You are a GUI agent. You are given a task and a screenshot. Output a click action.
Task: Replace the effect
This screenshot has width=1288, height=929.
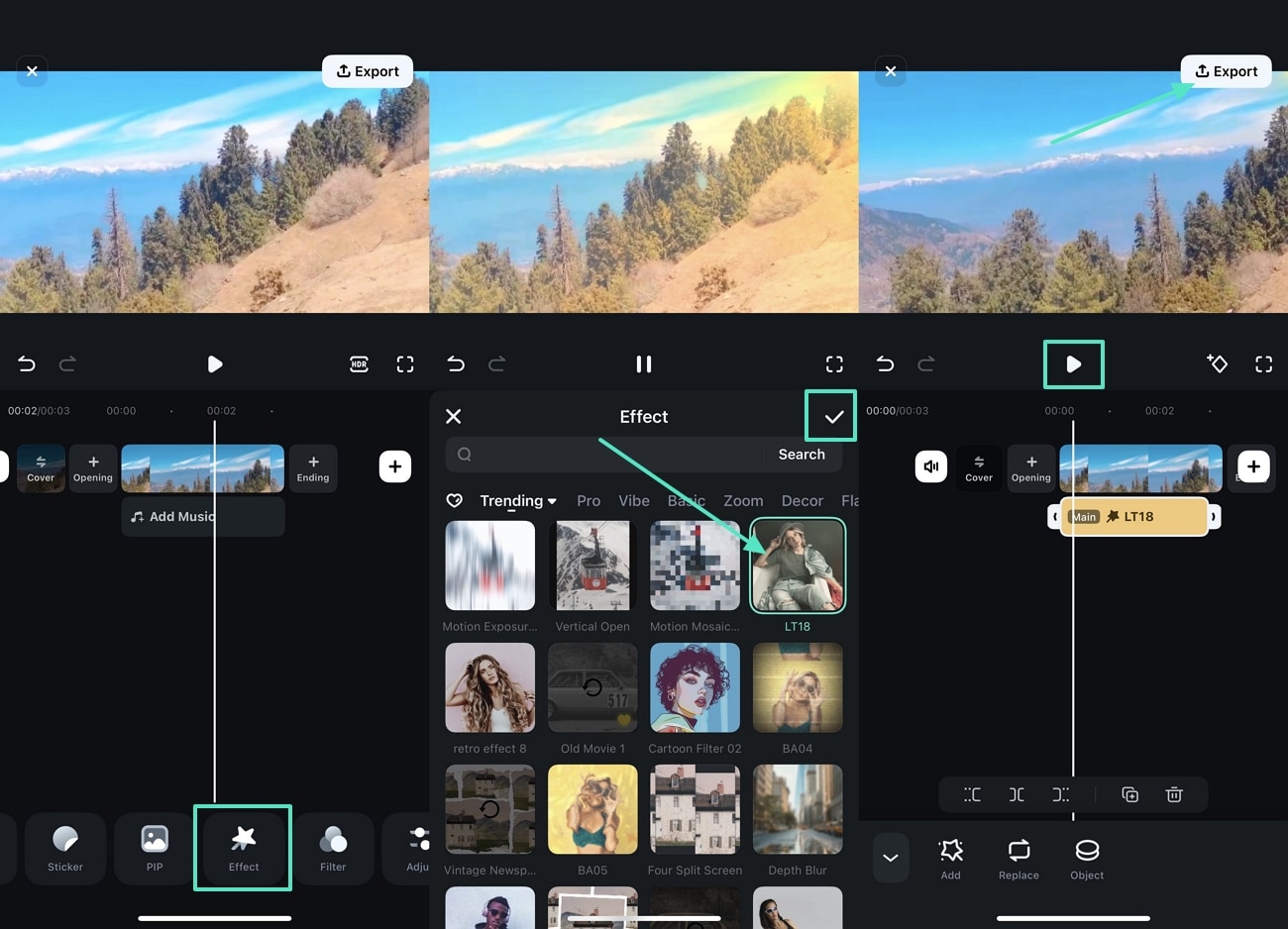click(1019, 859)
